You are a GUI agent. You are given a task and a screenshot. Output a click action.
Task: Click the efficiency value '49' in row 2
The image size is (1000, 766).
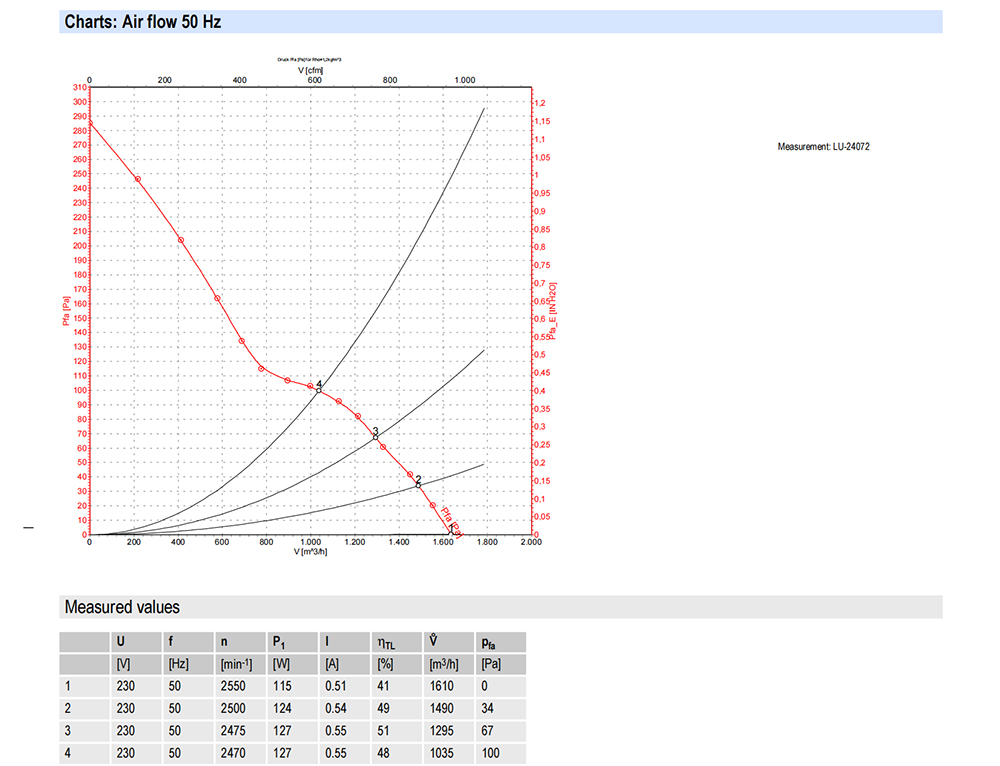pos(383,709)
